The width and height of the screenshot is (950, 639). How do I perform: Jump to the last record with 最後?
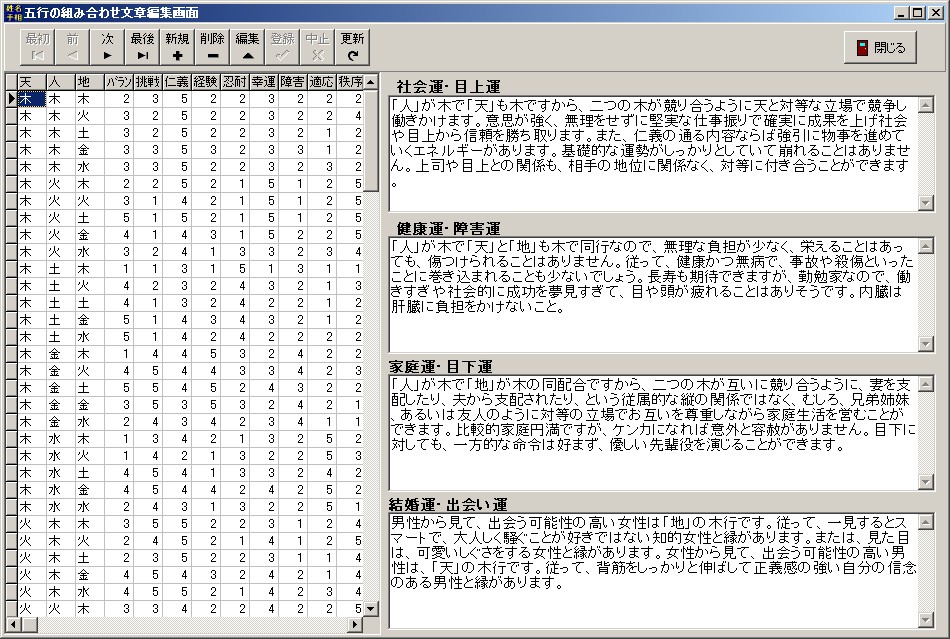point(142,47)
